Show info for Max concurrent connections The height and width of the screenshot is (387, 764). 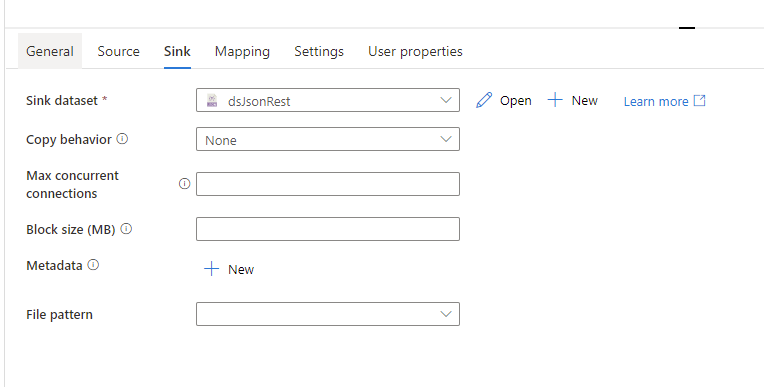tap(184, 184)
